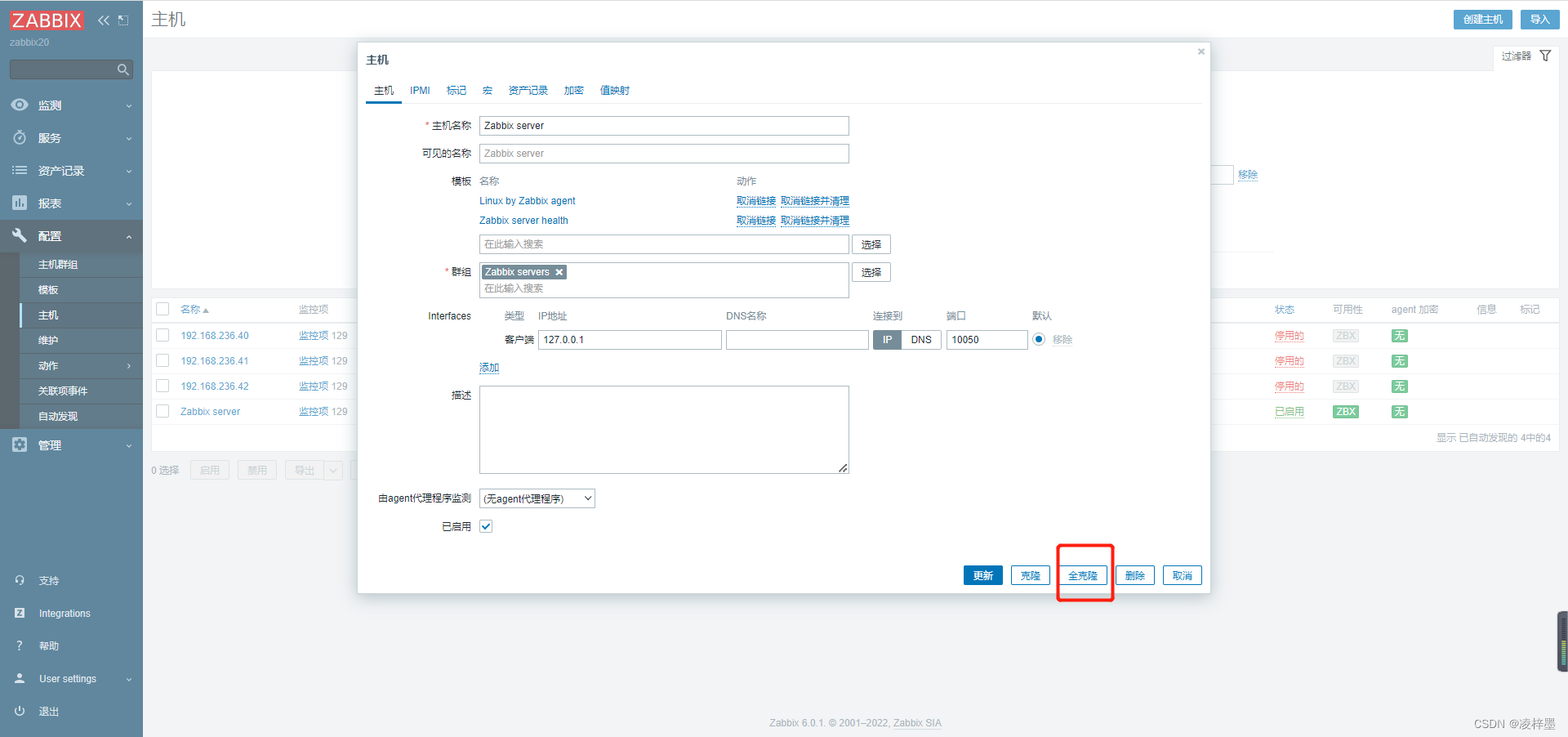1568x737 pixels.
Task: Click the configuration wrench icon
Action: (20, 235)
